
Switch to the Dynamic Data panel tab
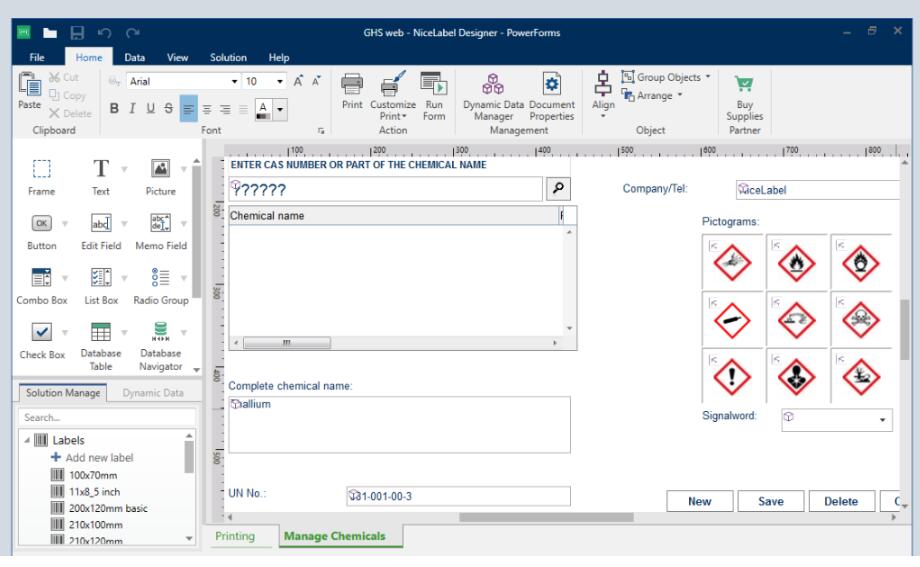153,393
